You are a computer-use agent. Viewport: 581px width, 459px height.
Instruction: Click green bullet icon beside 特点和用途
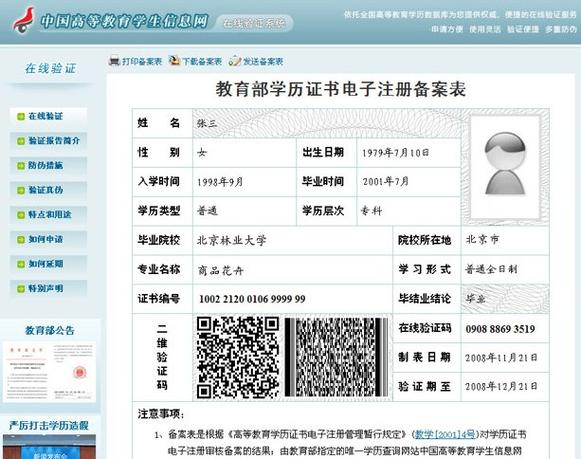[21, 215]
